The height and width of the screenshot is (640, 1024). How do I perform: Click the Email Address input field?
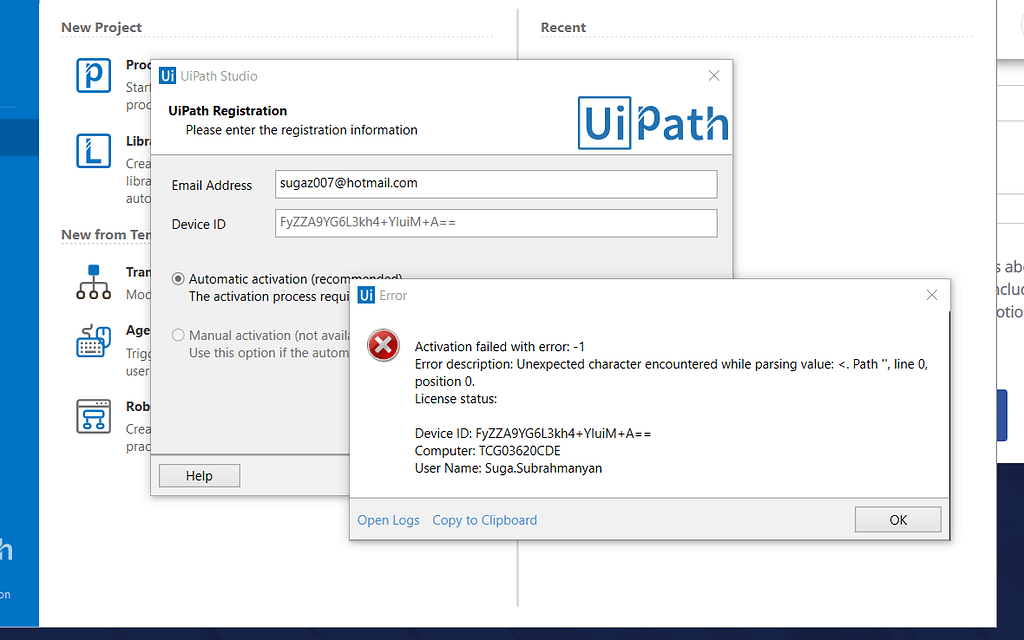[x=496, y=184]
